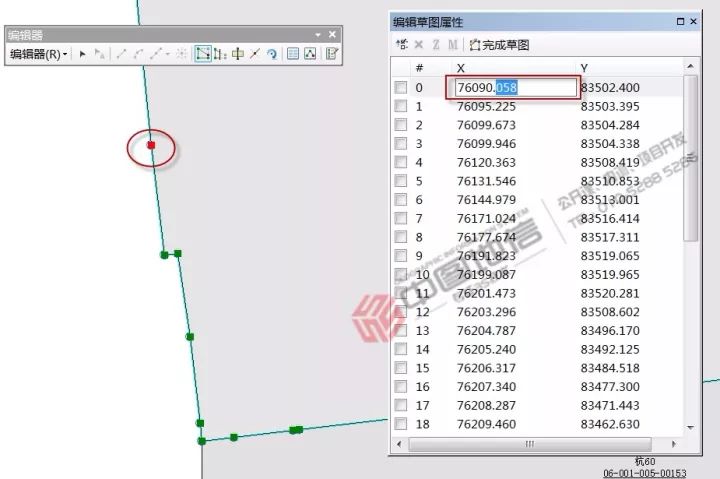Check the box for vertex 14

[401, 349]
